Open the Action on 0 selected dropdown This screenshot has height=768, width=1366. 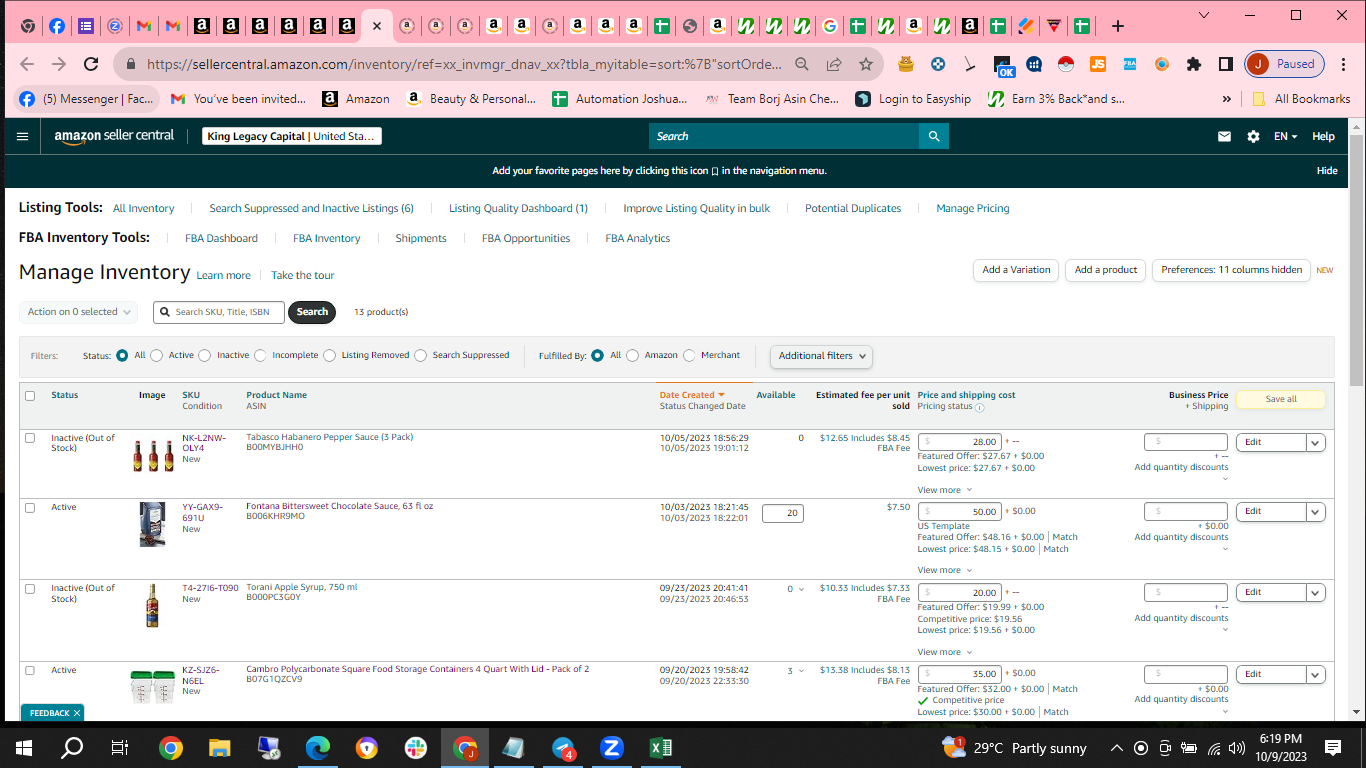point(78,312)
